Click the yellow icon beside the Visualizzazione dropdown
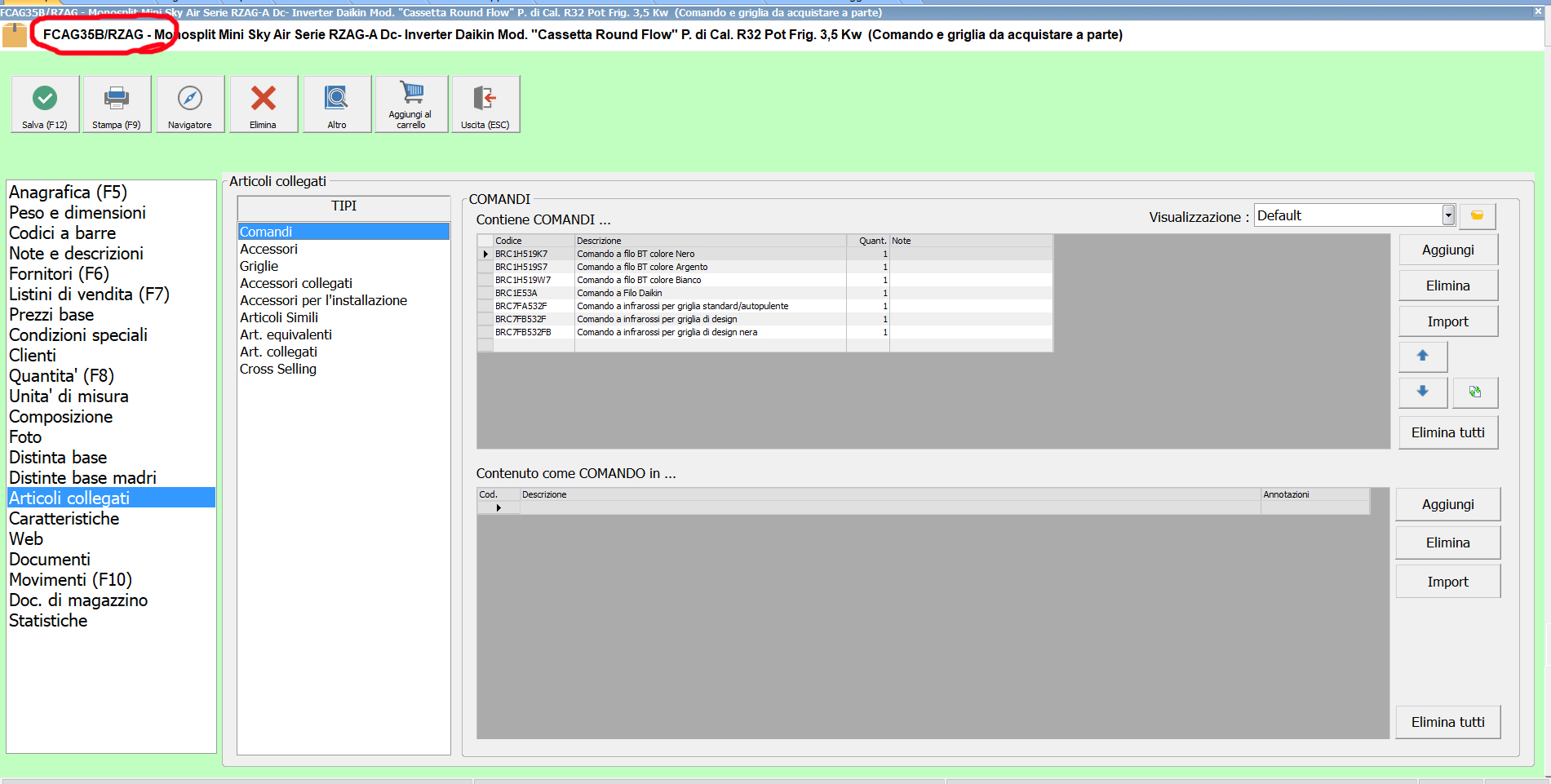1551x784 pixels. (x=1477, y=215)
